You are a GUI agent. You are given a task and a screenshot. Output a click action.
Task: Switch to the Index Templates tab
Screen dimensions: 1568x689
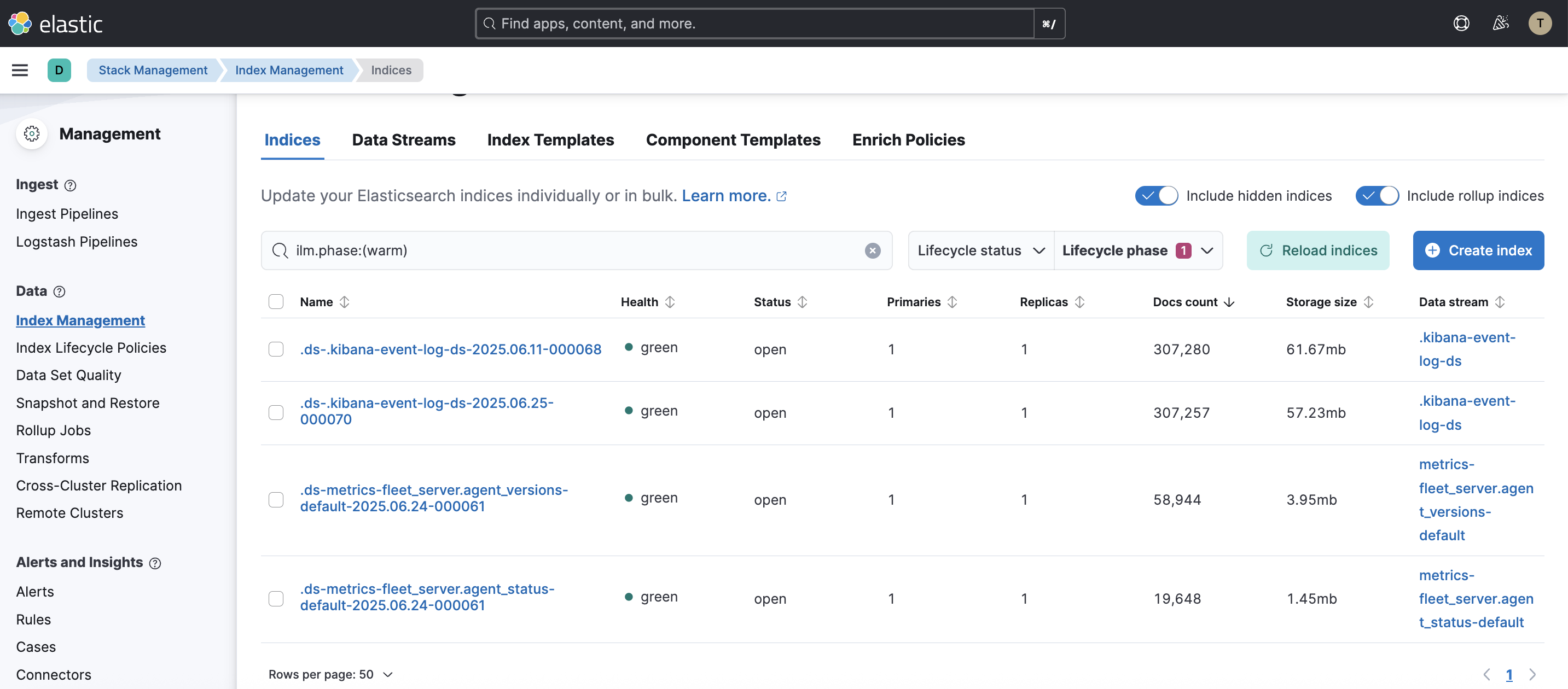pyautogui.click(x=550, y=140)
